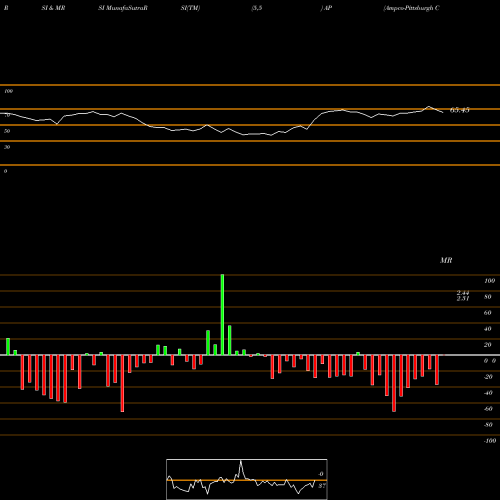The width and height of the screenshot is (500, 500).
Task: Click the 2.31 value beside MR axis
Action: (463, 298)
